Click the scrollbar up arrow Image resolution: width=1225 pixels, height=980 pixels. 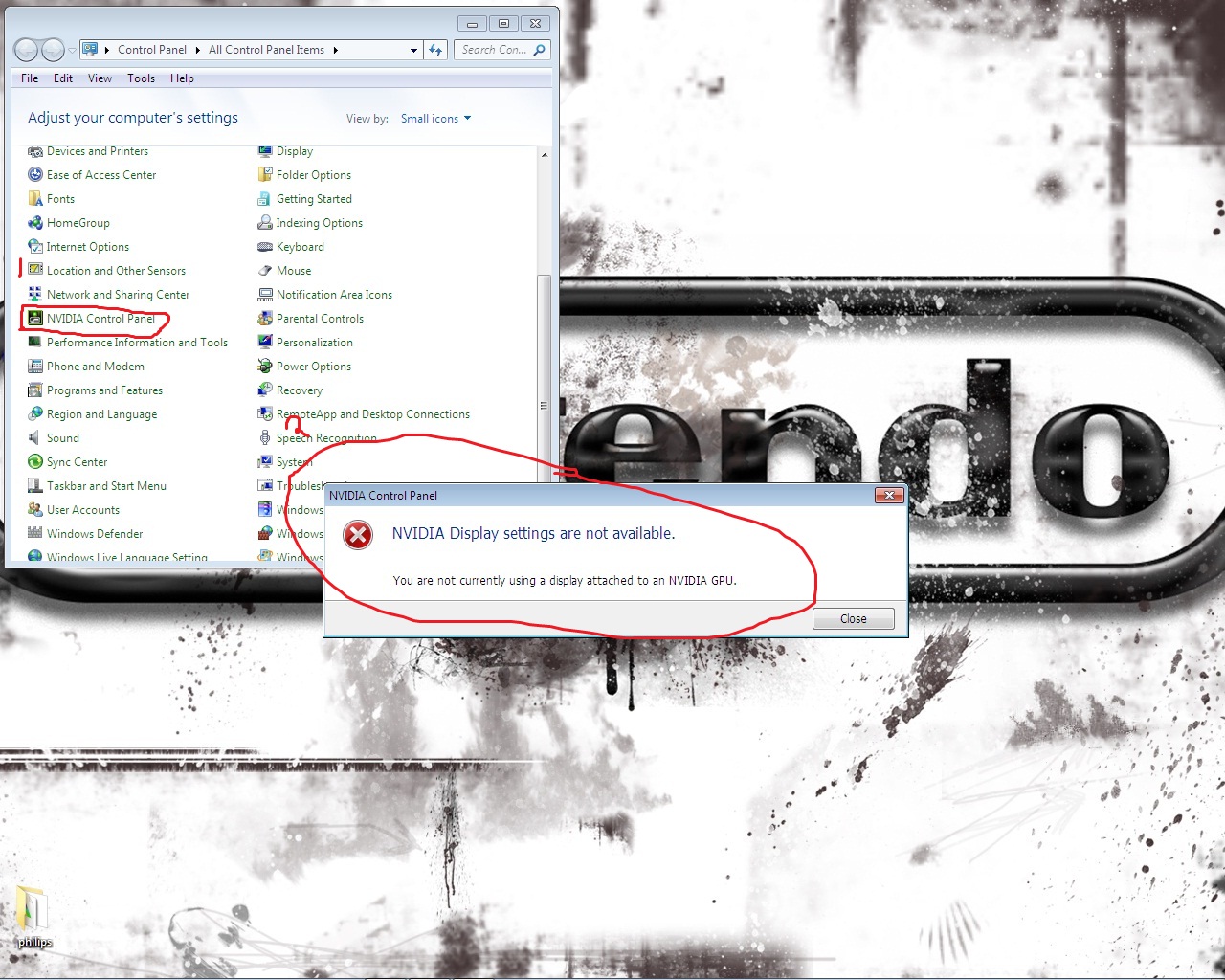545,155
